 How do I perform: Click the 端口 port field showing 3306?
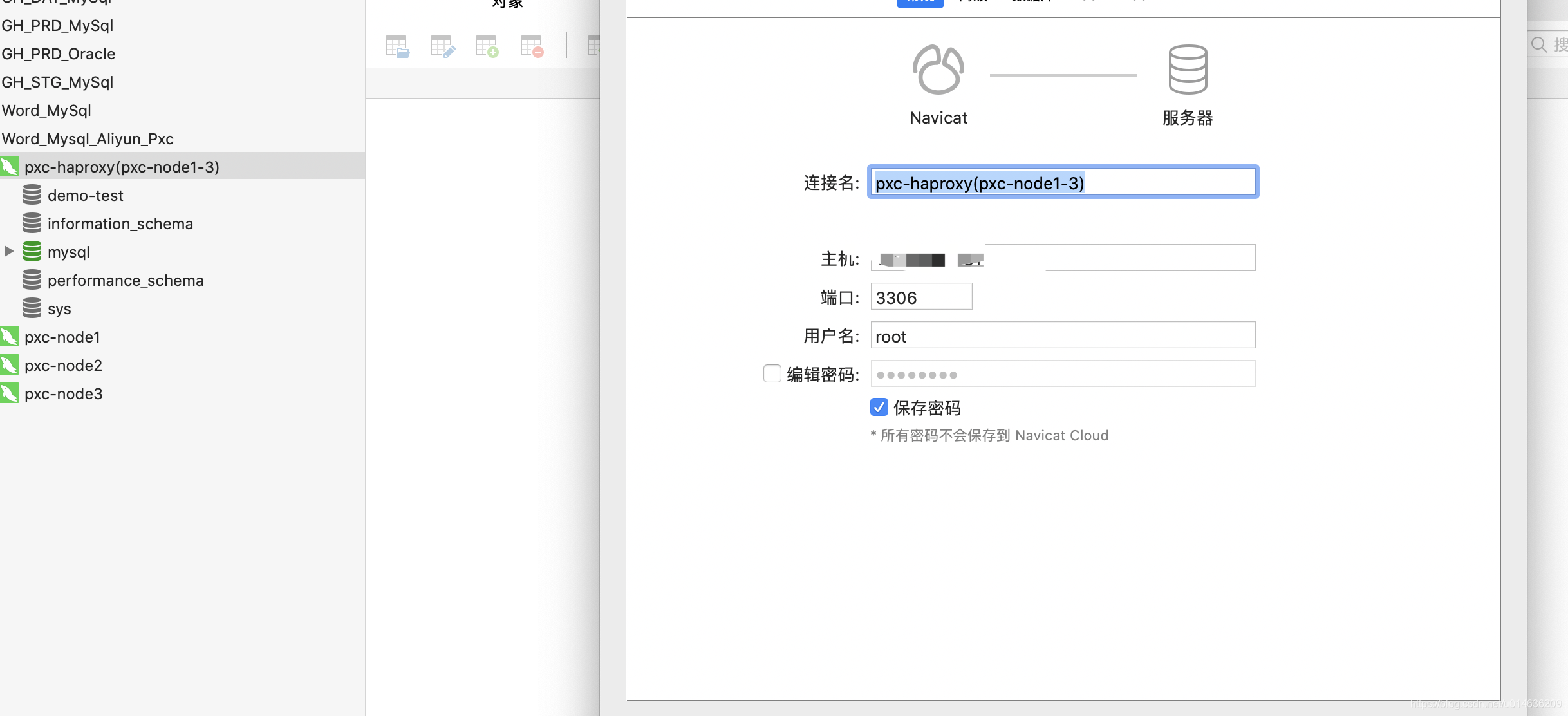coord(921,297)
